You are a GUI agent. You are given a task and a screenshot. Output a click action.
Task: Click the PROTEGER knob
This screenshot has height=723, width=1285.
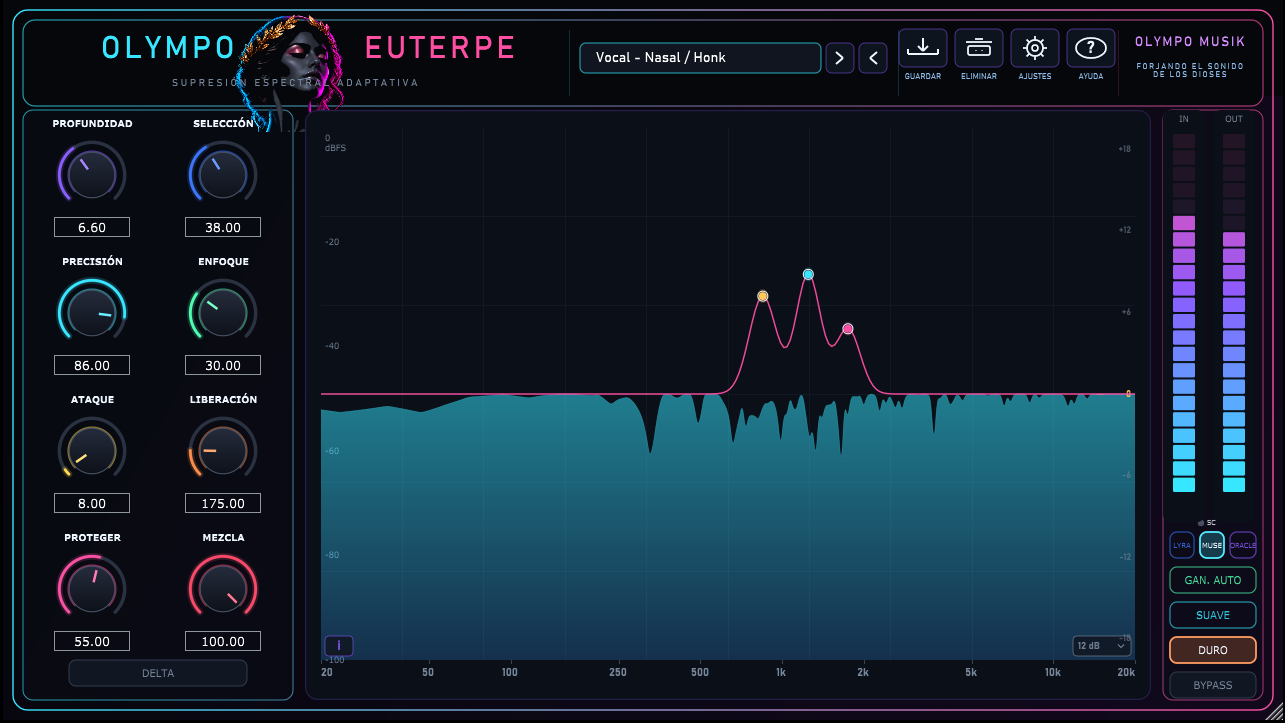tap(92, 589)
